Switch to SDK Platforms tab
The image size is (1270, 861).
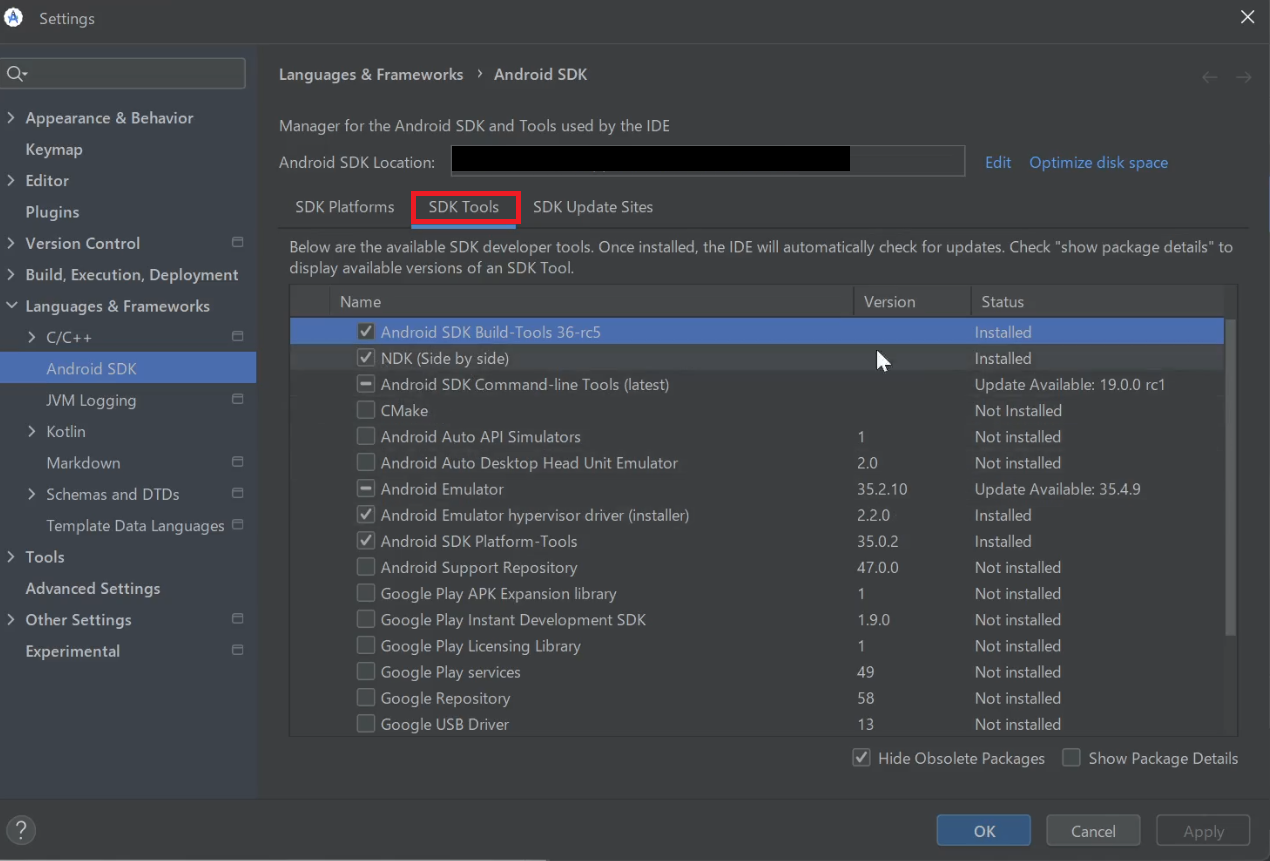345,207
